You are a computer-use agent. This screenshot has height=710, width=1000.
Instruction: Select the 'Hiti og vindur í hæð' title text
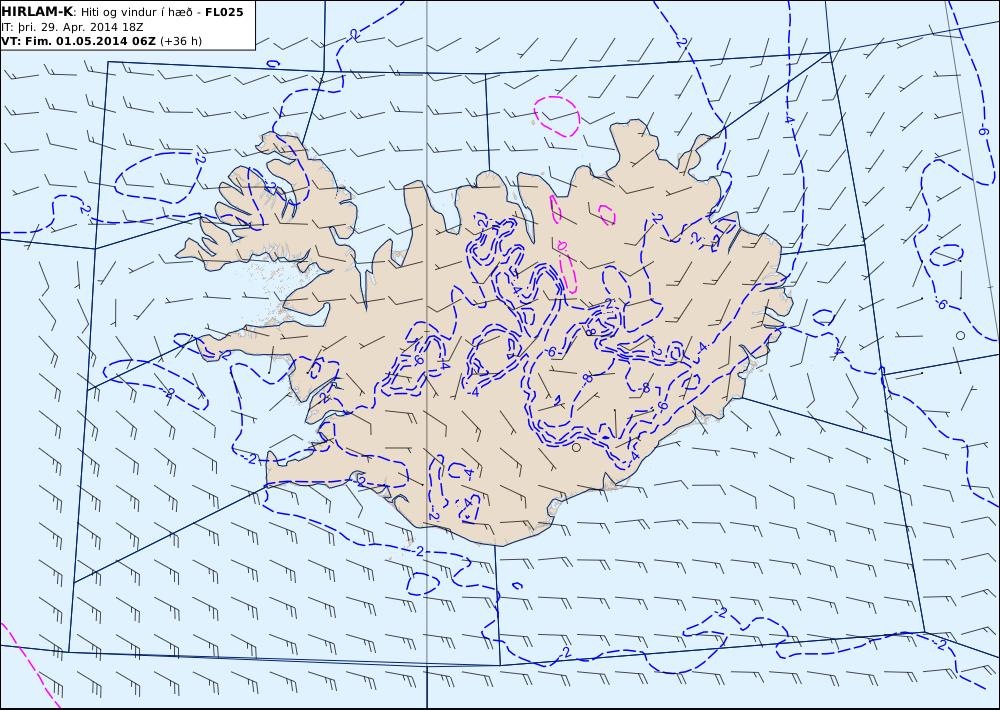pyautogui.click(x=136, y=12)
